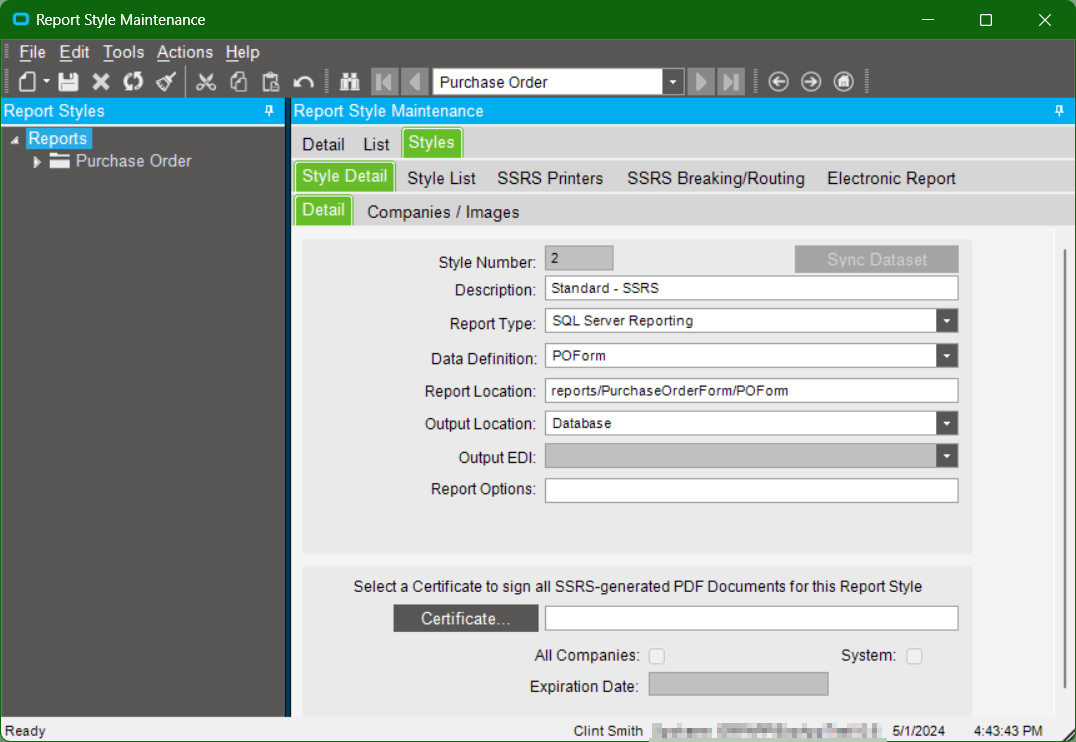Viewport: 1076px width, 742px height.
Task: Click the Refresh arrows toolbar icon
Action: [133, 82]
